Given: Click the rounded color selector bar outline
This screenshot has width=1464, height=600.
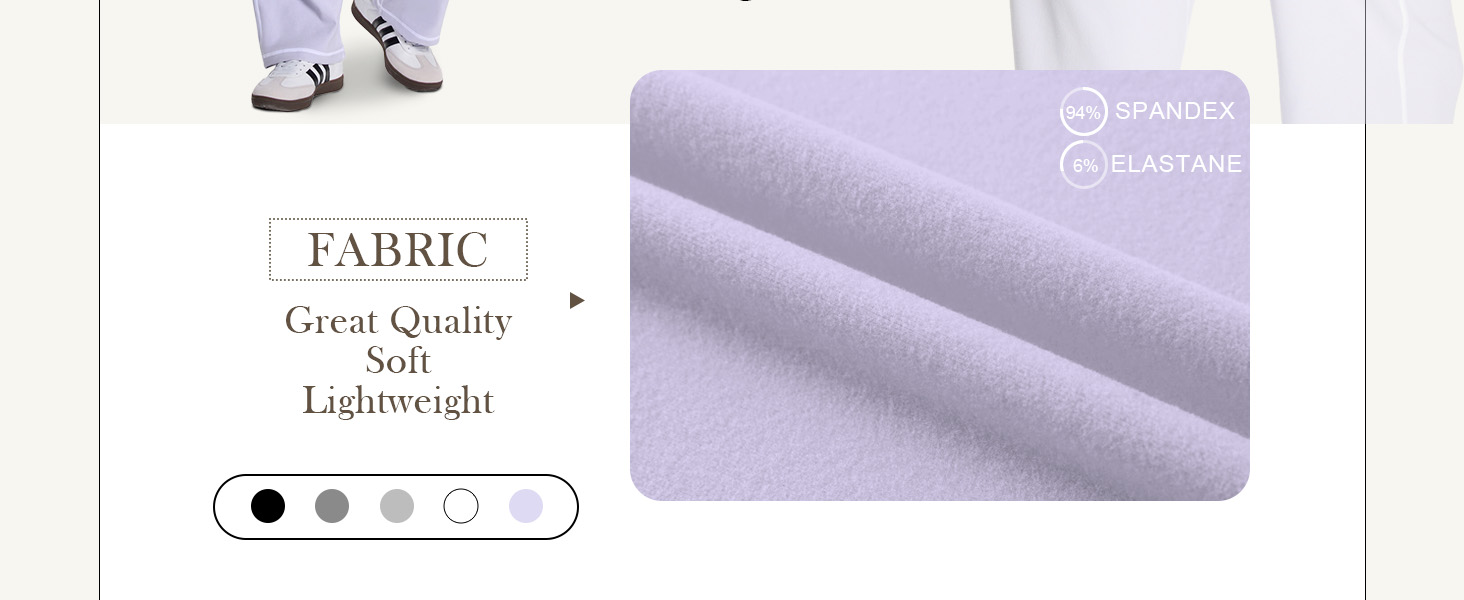Looking at the screenshot, I should tap(396, 507).
